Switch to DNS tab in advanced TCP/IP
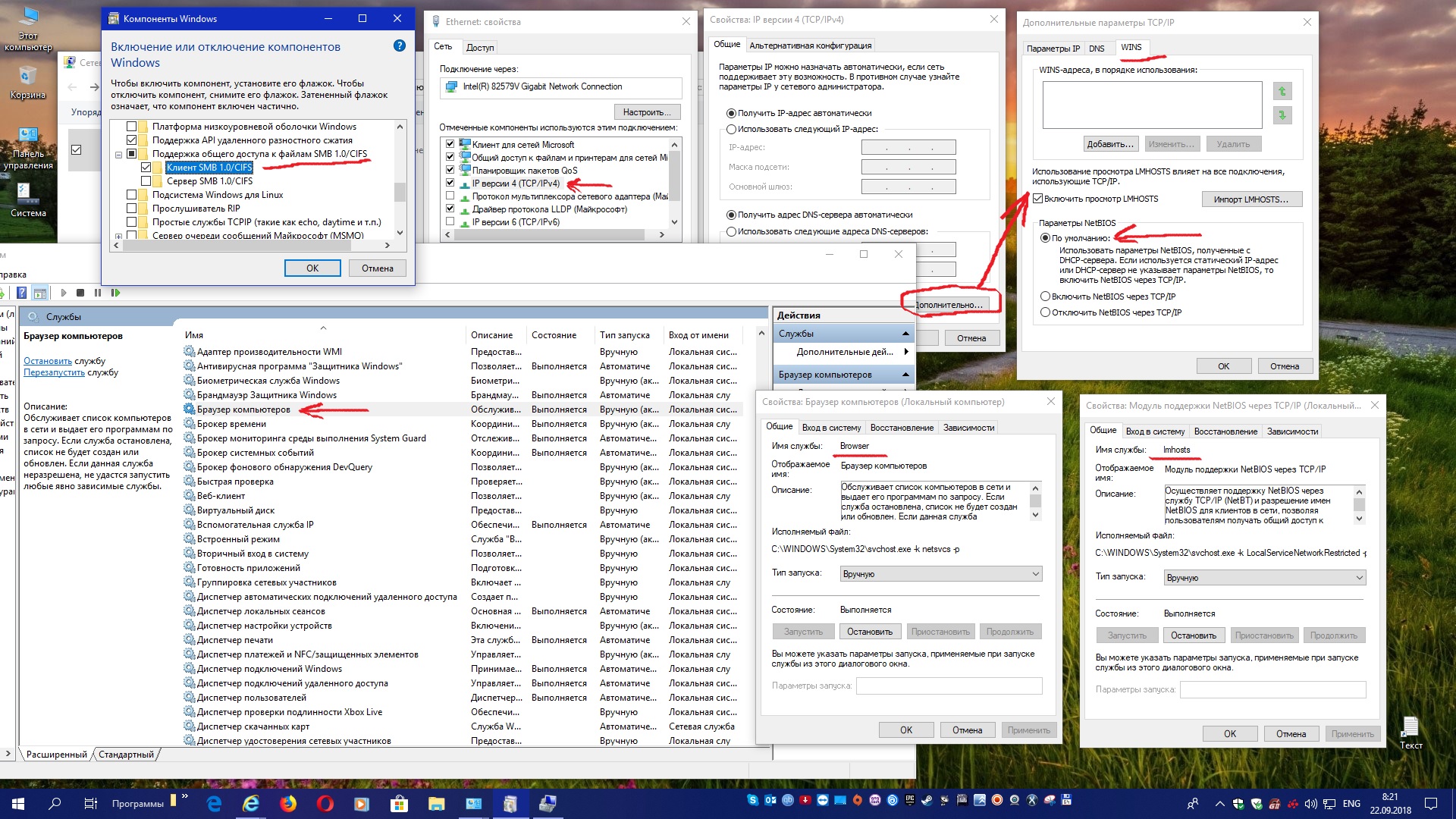The width and height of the screenshot is (1456, 819). [x=1097, y=49]
